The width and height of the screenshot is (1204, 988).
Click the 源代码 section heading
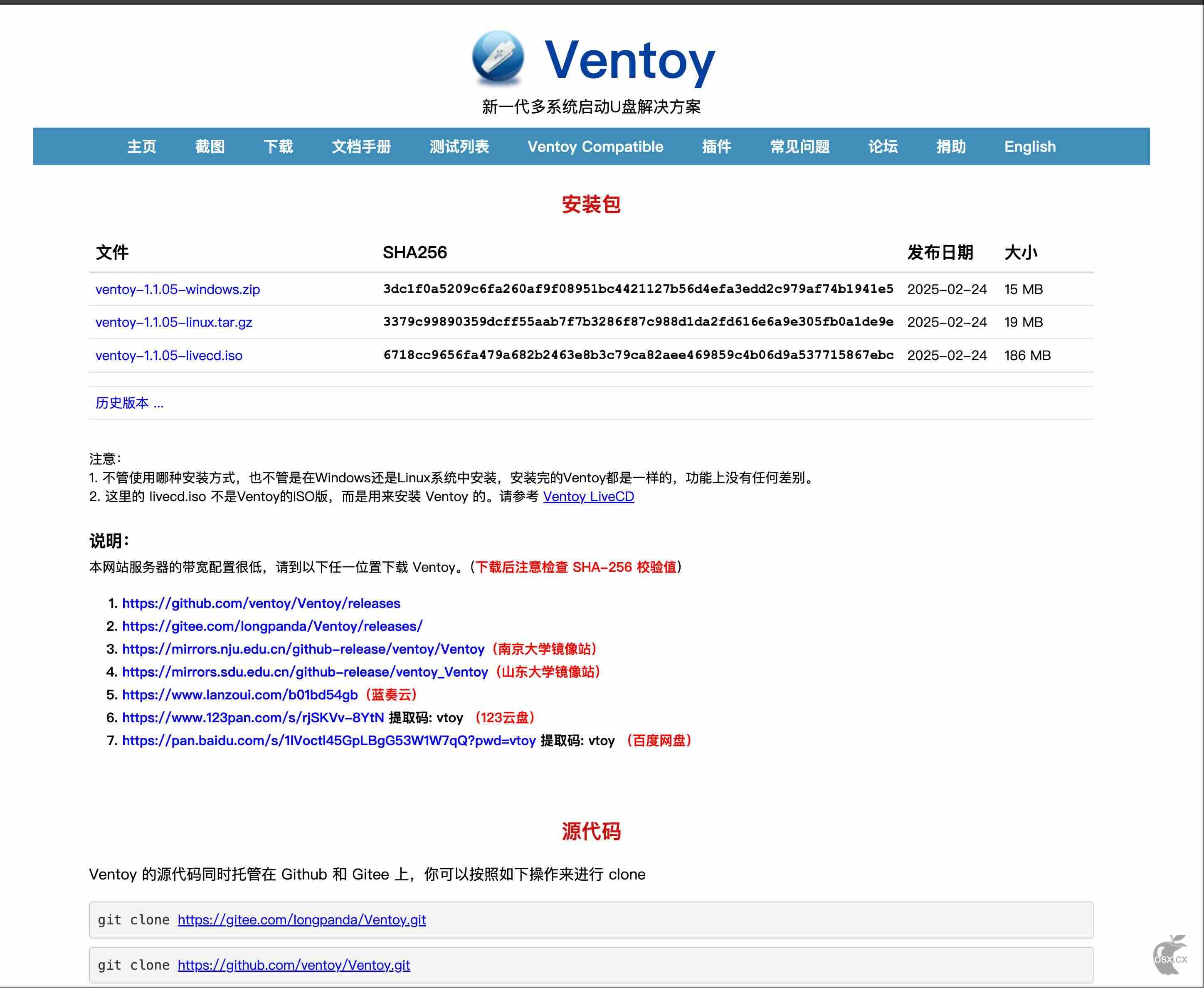pyautogui.click(x=591, y=832)
